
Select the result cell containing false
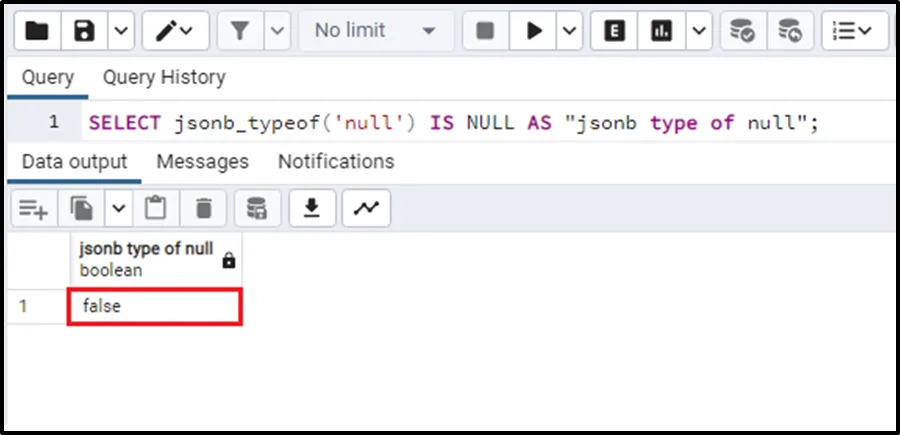tap(155, 307)
